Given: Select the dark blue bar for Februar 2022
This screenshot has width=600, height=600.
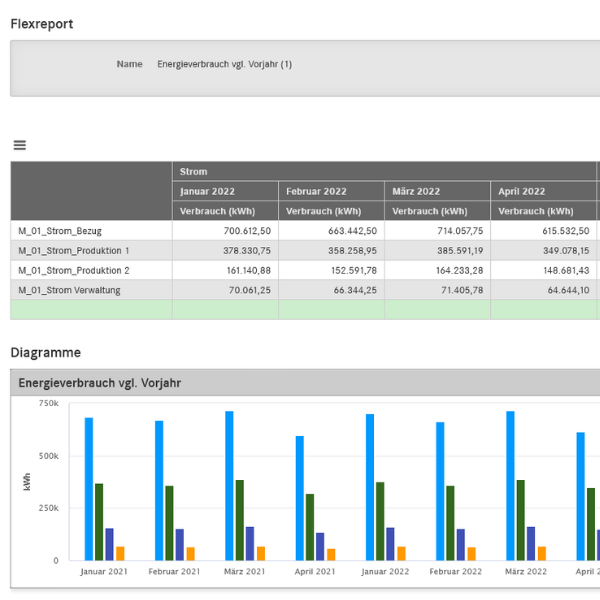Looking at the screenshot, I should coord(461,544).
